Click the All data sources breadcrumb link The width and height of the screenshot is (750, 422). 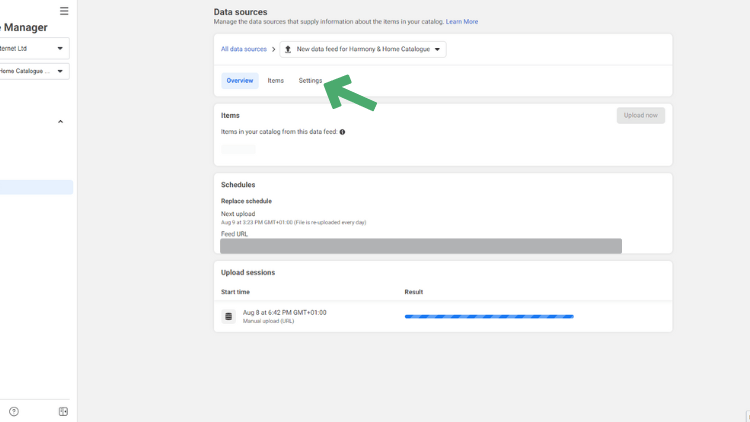point(243,49)
